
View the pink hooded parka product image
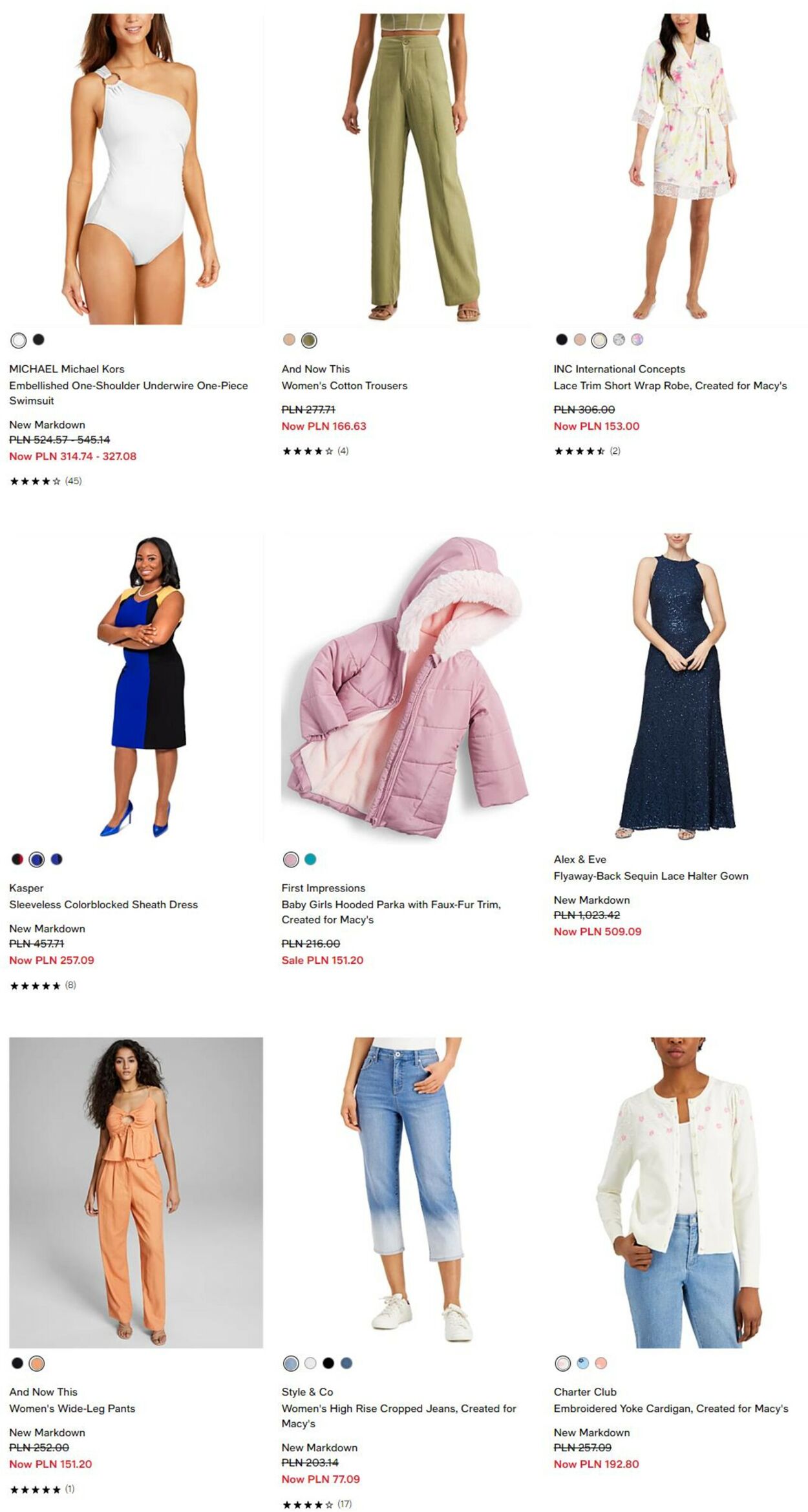click(405, 687)
